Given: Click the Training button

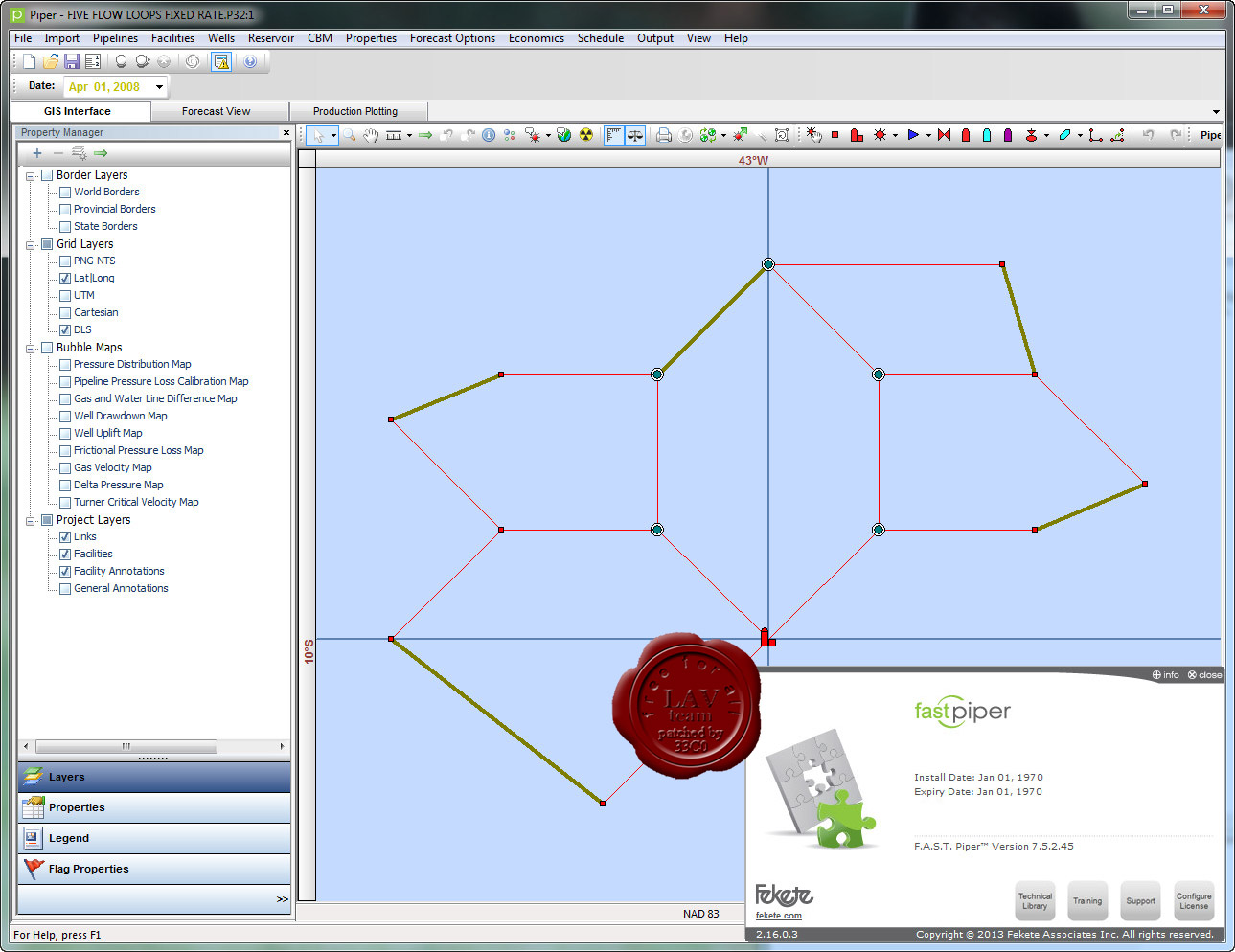Looking at the screenshot, I should 1087,901.
